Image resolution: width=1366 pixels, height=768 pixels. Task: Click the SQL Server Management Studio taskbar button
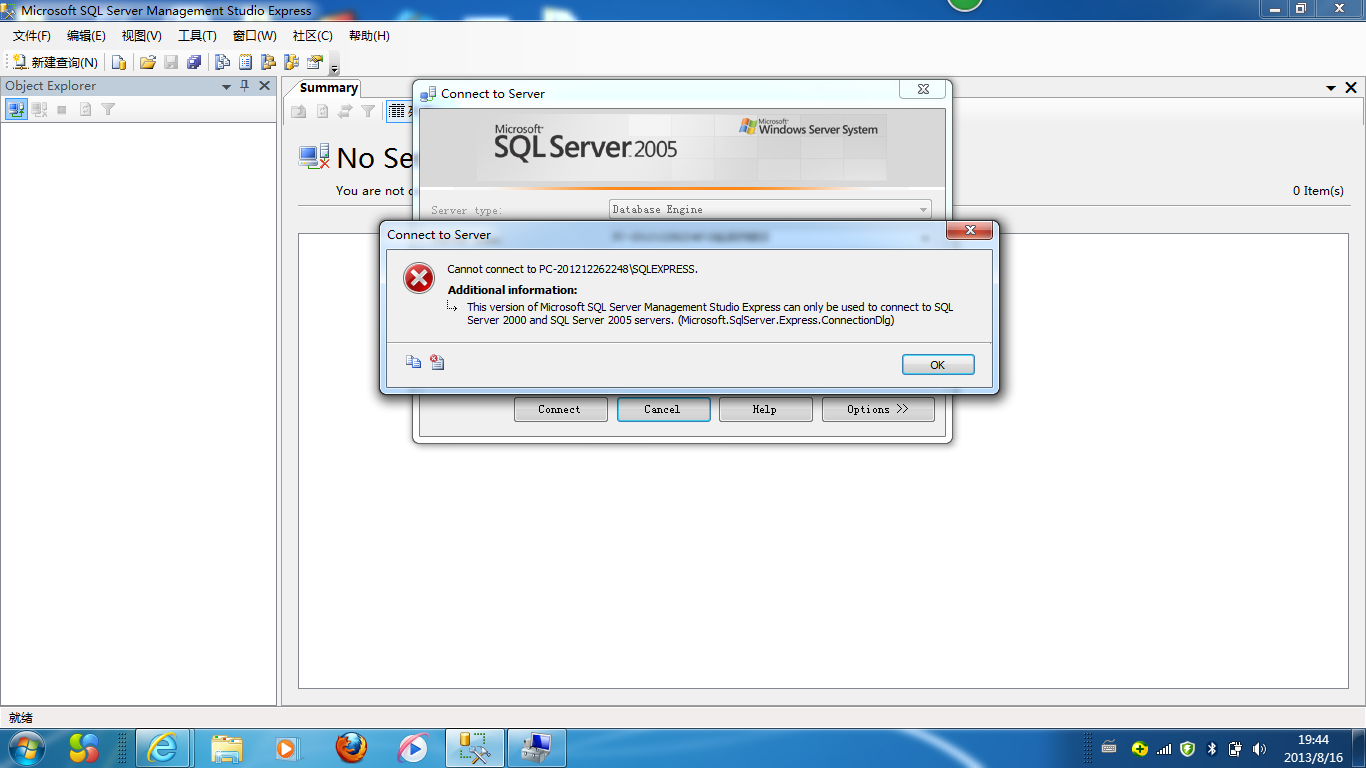(473, 748)
